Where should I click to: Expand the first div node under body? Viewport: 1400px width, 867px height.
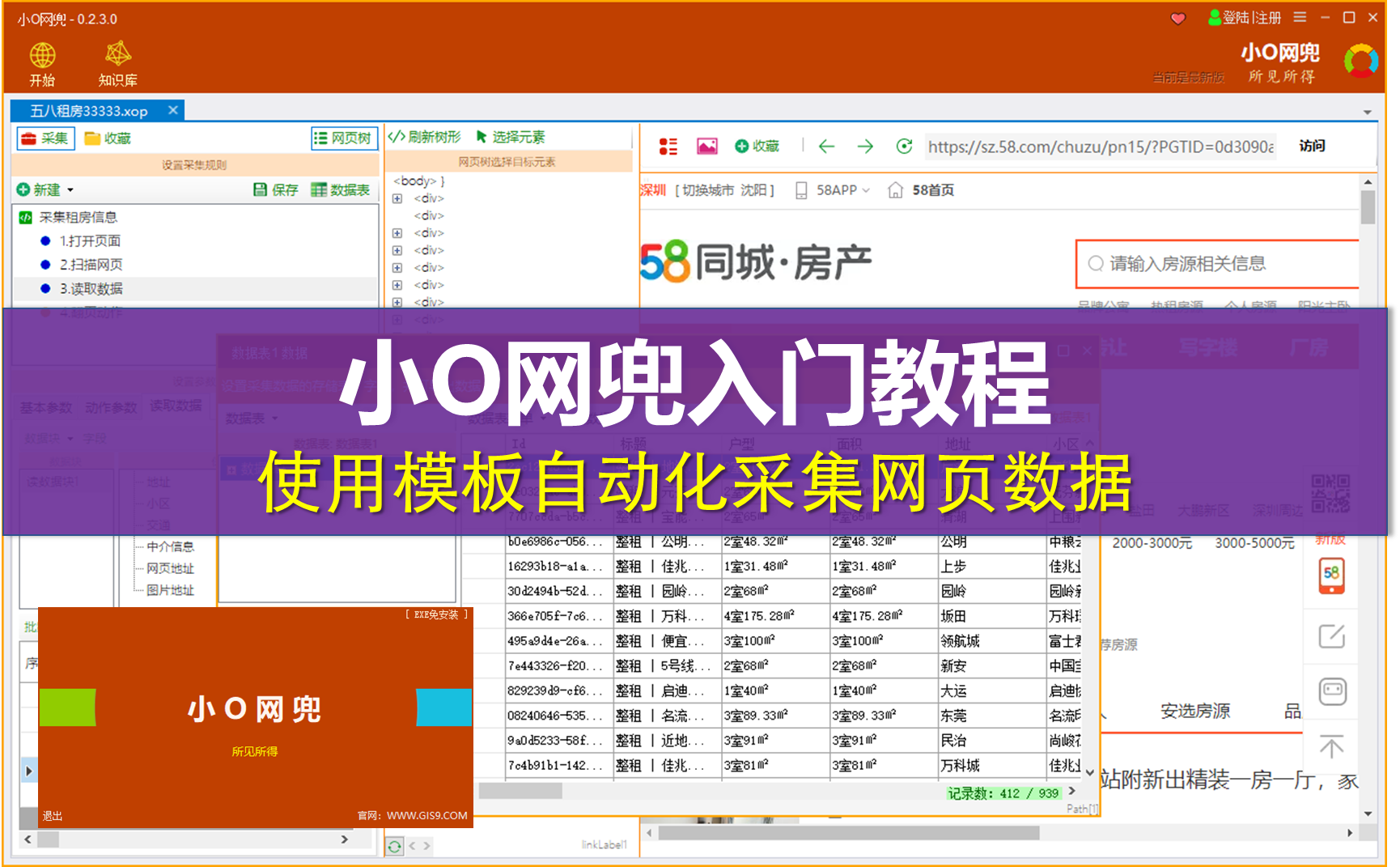(x=397, y=198)
